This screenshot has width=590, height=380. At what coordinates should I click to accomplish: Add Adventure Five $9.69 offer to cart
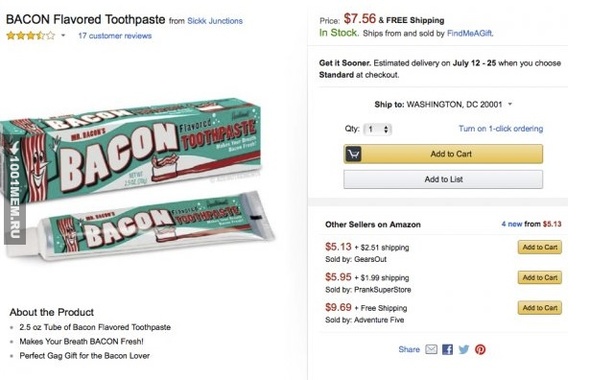pos(540,308)
